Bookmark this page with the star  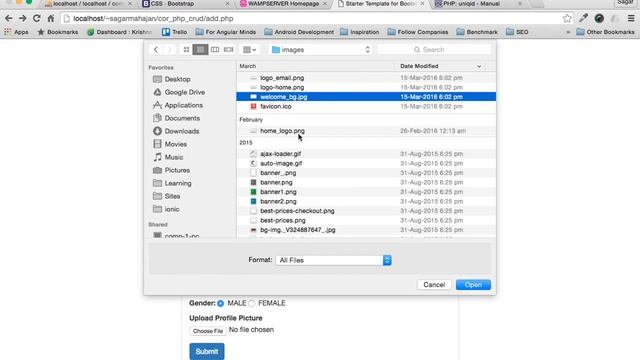567,18
